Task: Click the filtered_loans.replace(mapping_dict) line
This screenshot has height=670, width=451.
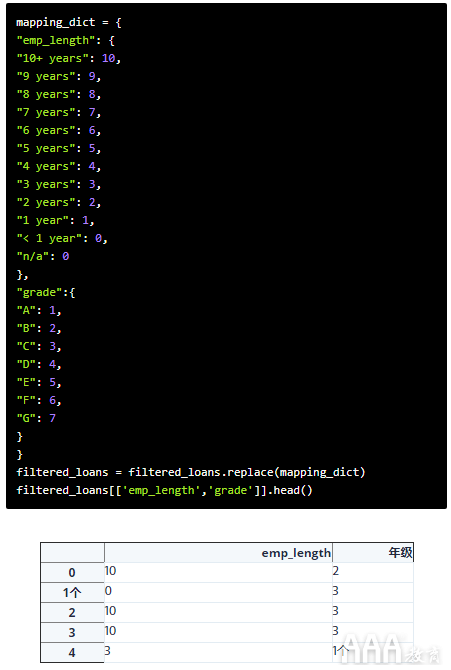Action: [191, 472]
